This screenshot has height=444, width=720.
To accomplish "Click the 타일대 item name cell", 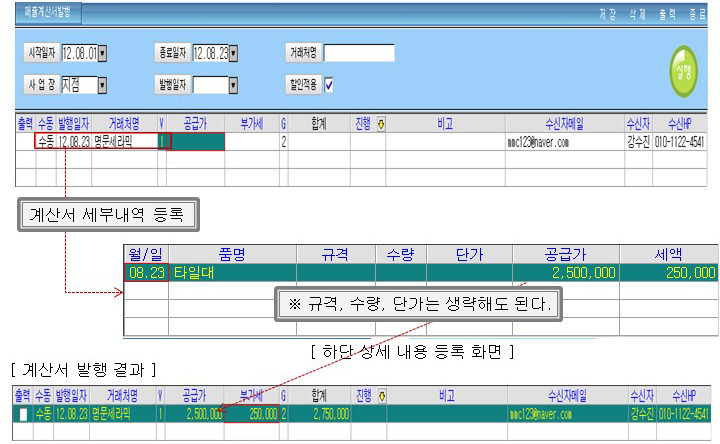I will pyautogui.click(x=232, y=273).
